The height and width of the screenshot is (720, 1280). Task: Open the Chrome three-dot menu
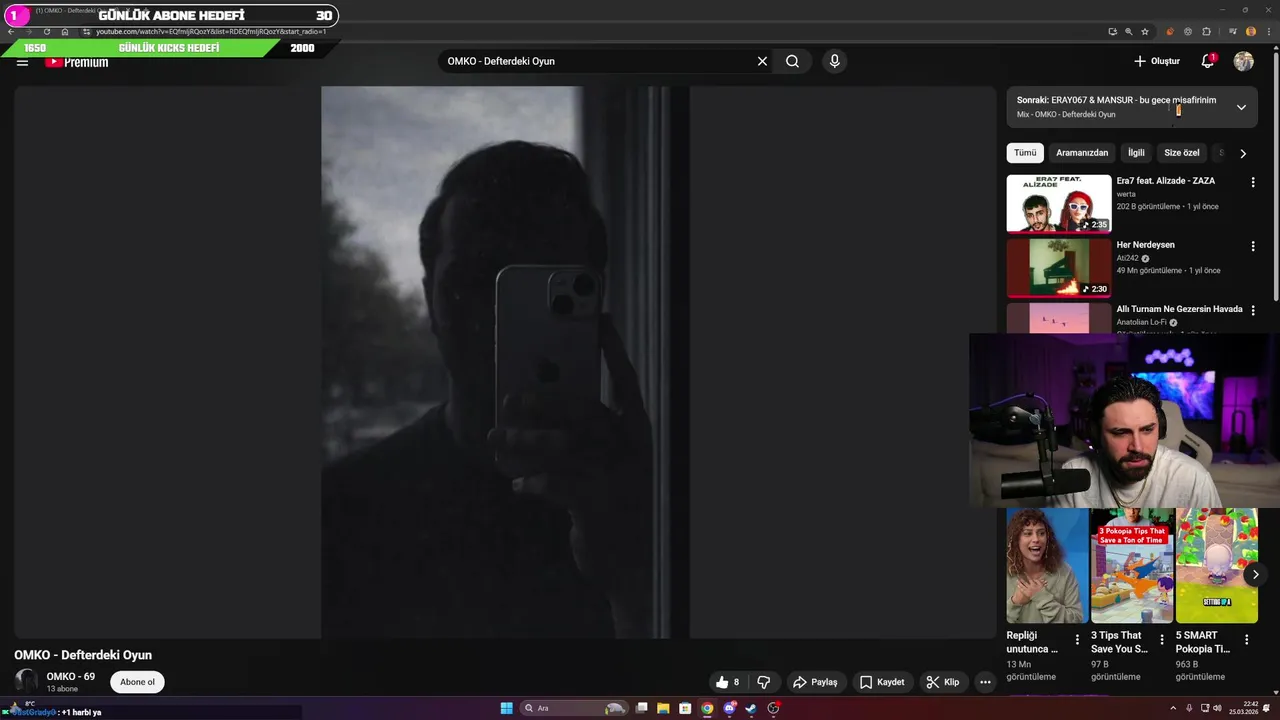(x=1269, y=32)
